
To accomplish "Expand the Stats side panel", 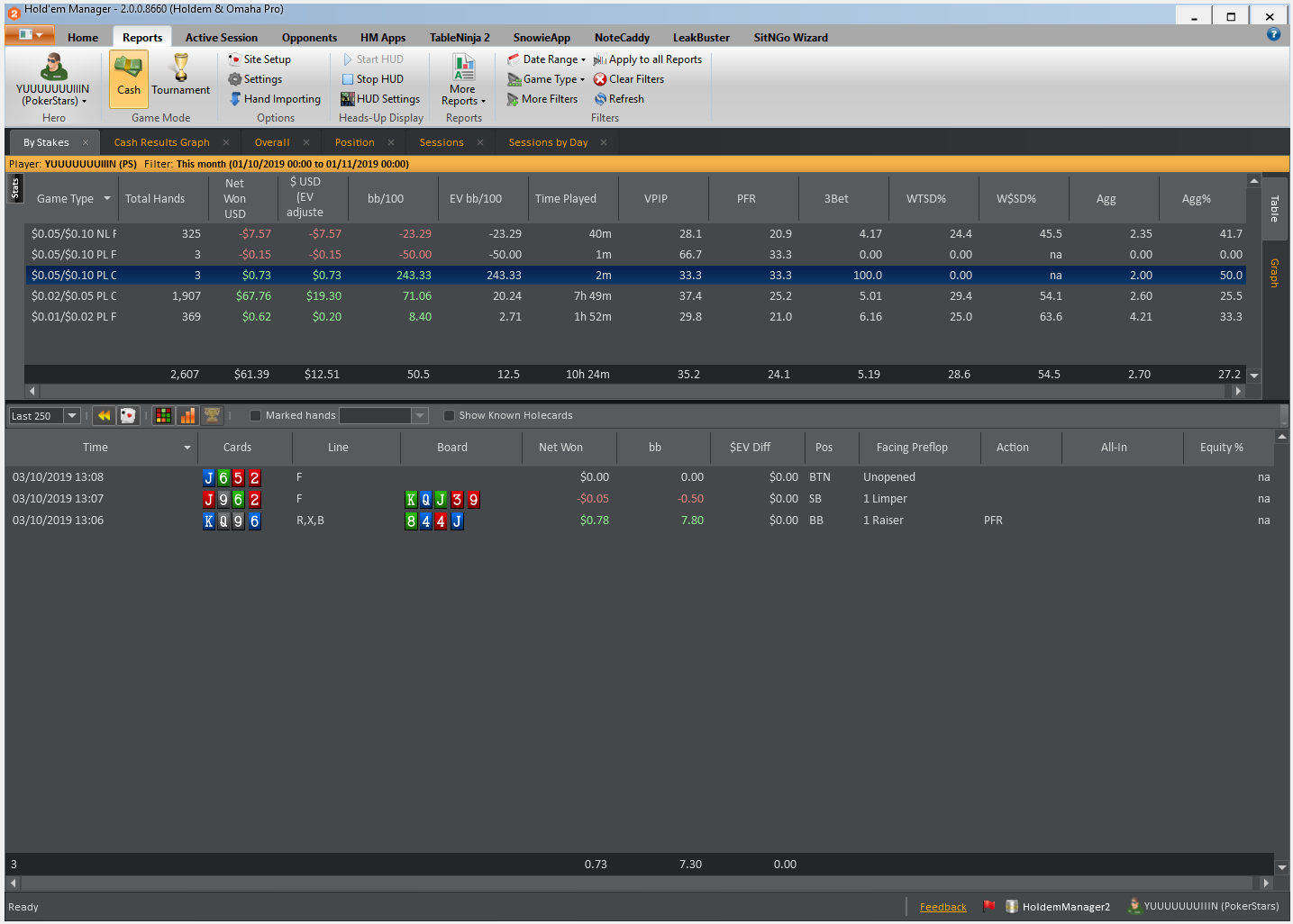I will coord(14,188).
